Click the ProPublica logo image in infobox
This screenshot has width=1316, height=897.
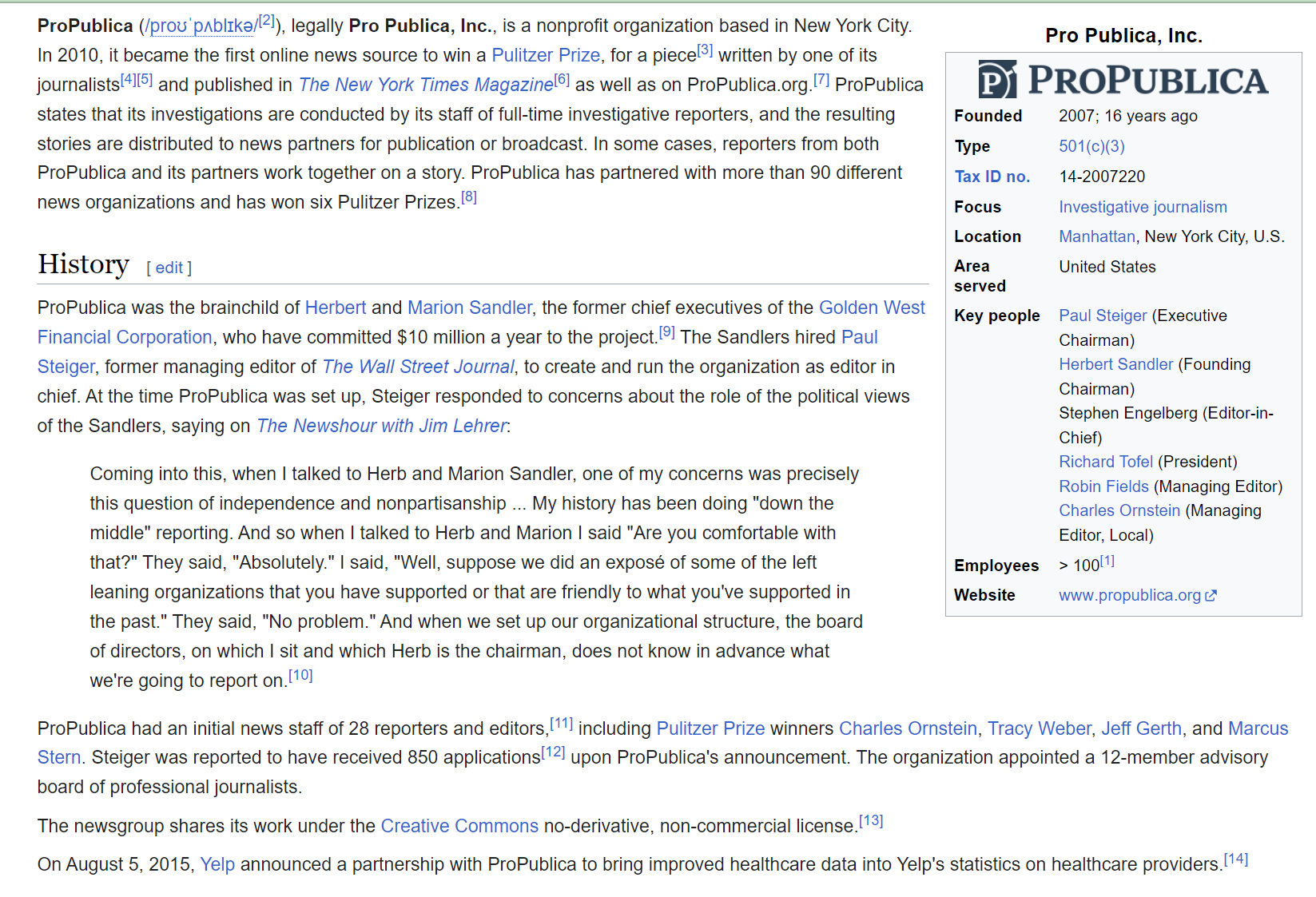(x=1123, y=80)
